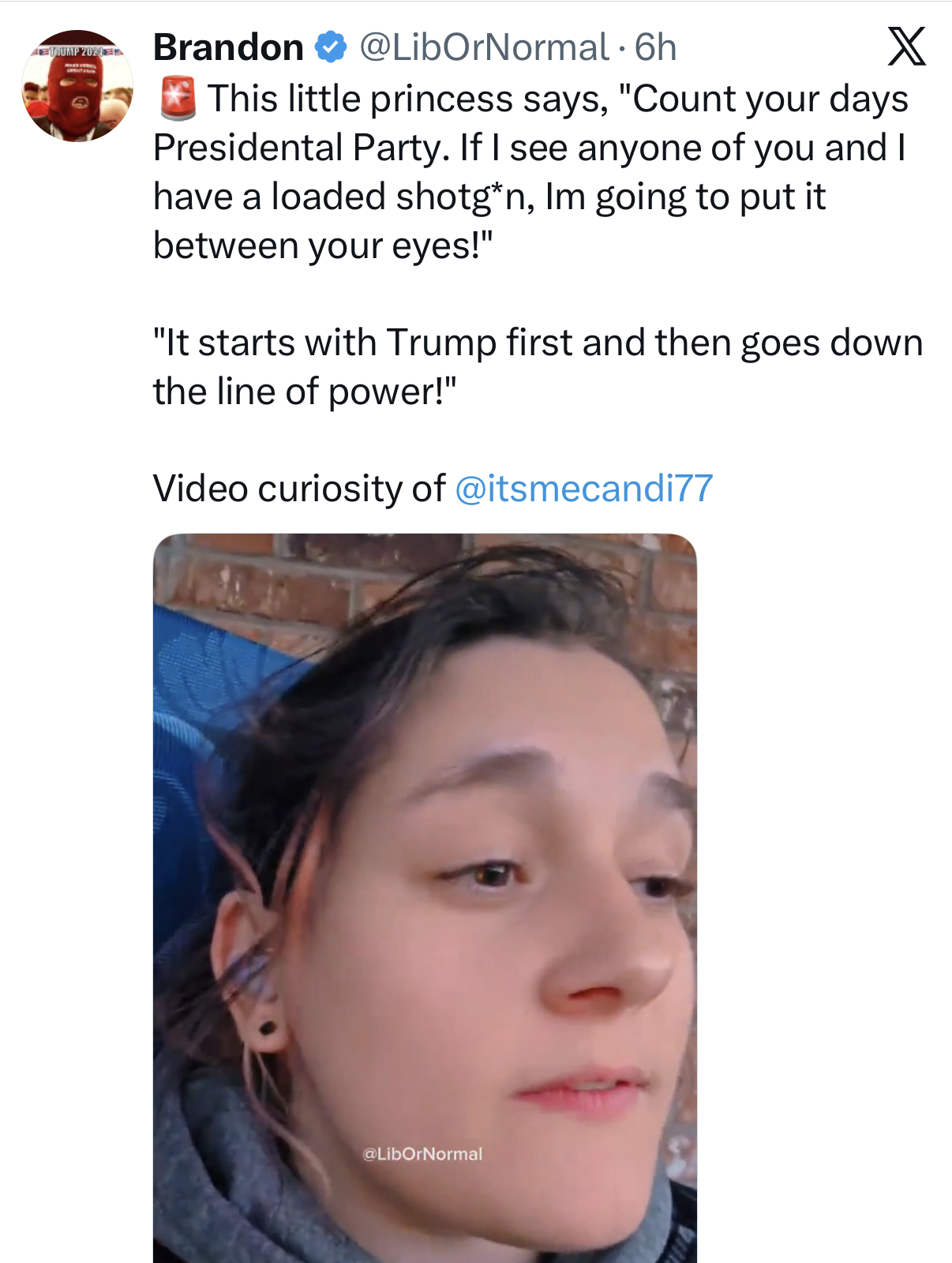Viewport: 952px width, 1263px height.
Task: Click the @LibOrNormal watermark on video
Action: [x=422, y=1153]
